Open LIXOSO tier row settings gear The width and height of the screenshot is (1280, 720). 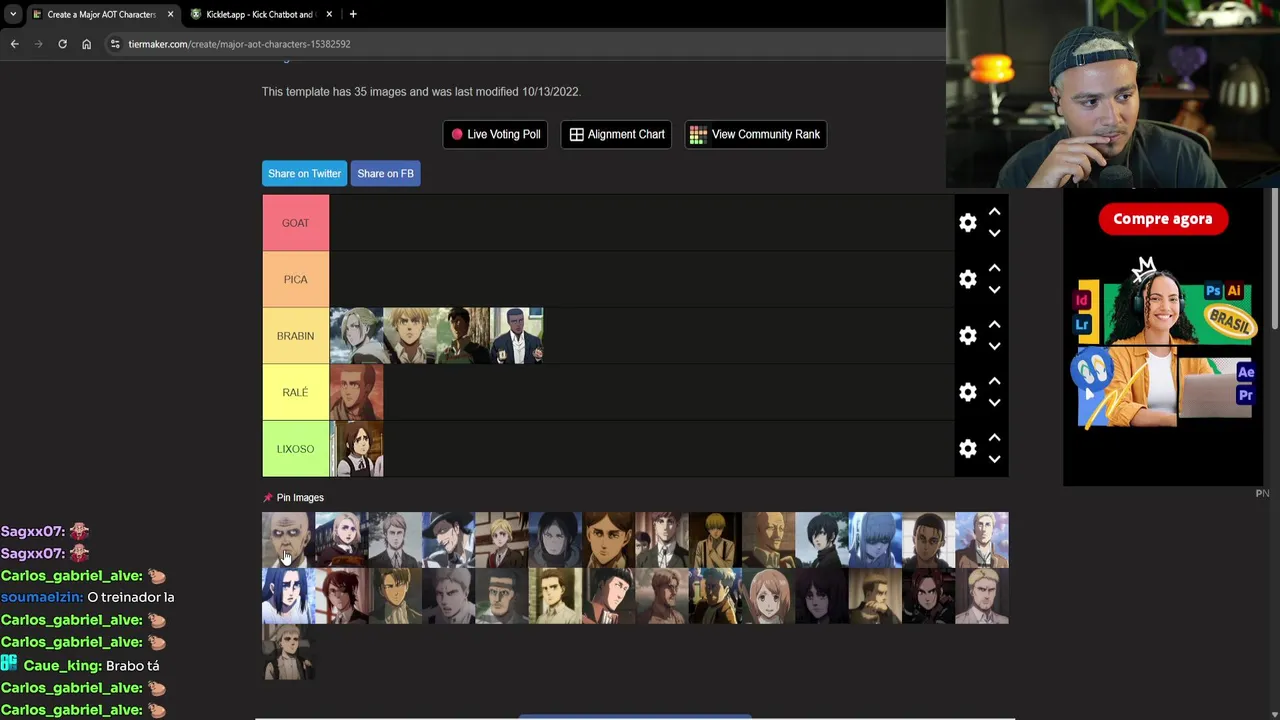(967, 449)
